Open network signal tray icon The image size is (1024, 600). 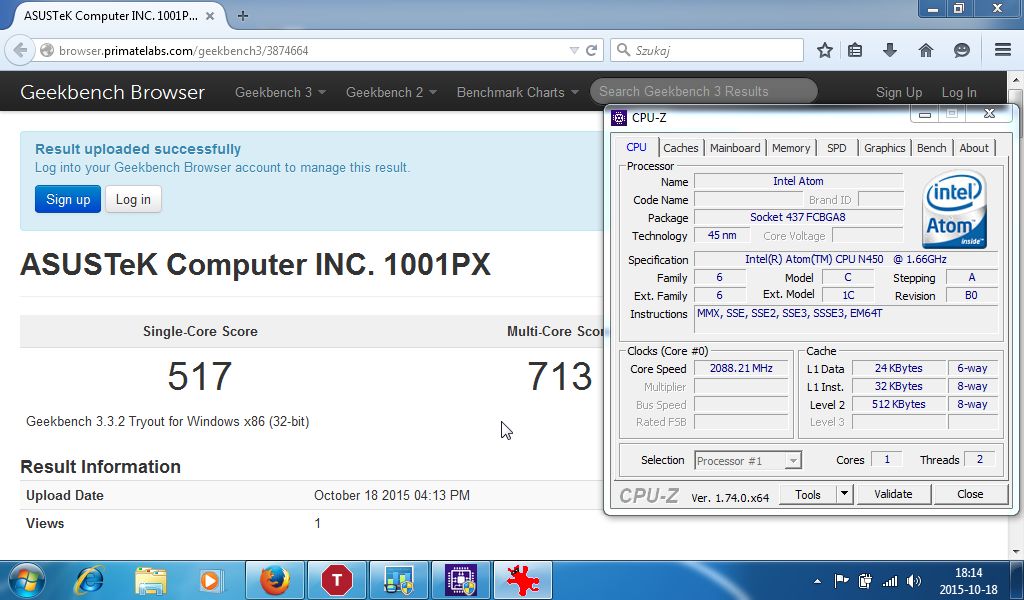click(x=889, y=580)
